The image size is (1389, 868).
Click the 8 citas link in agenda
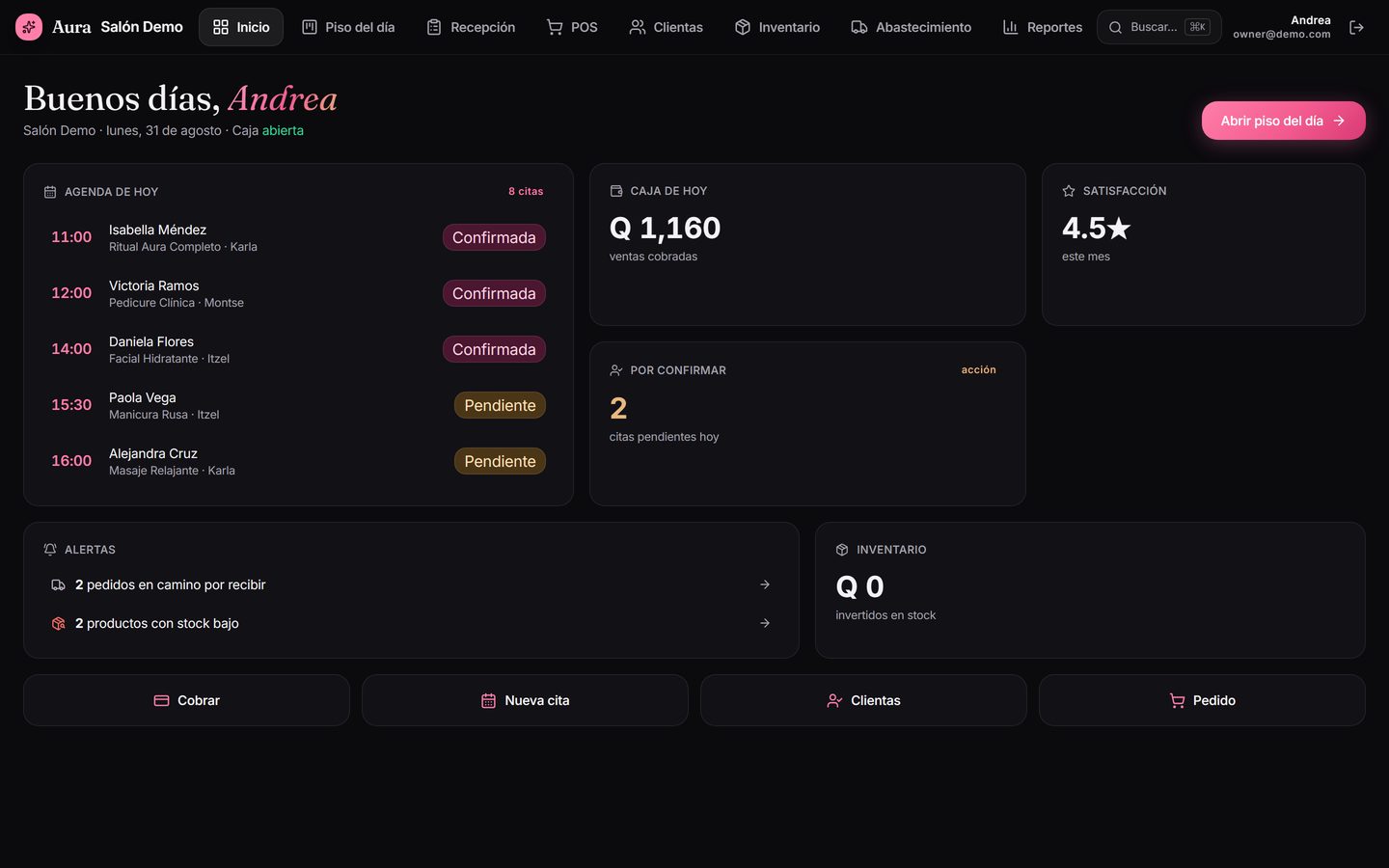click(526, 191)
